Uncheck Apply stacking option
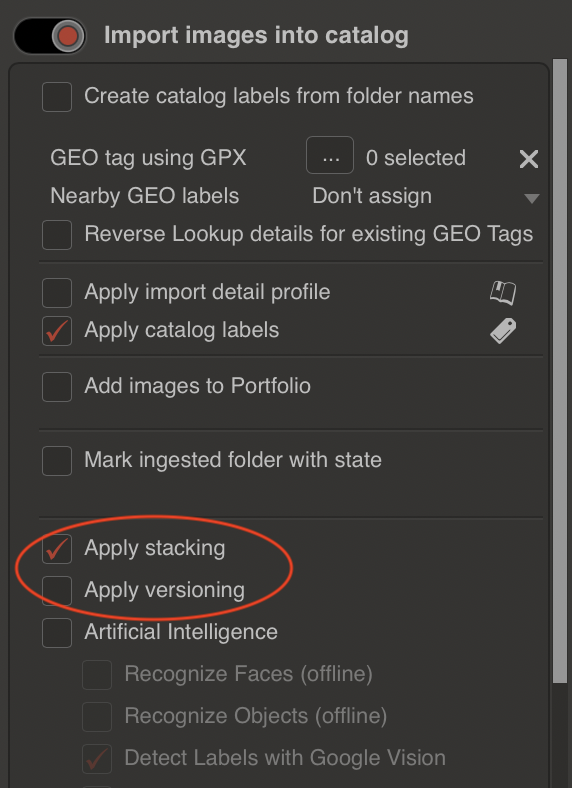This screenshot has height=788, width=572. pos(57,548)
